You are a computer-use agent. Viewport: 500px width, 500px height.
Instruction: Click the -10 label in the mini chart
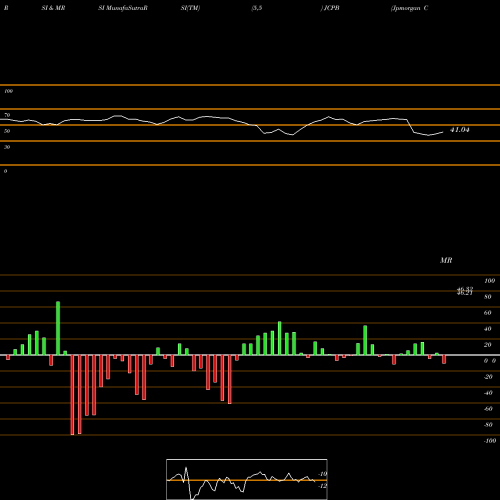pyautogui.click(x=323, y=474)
